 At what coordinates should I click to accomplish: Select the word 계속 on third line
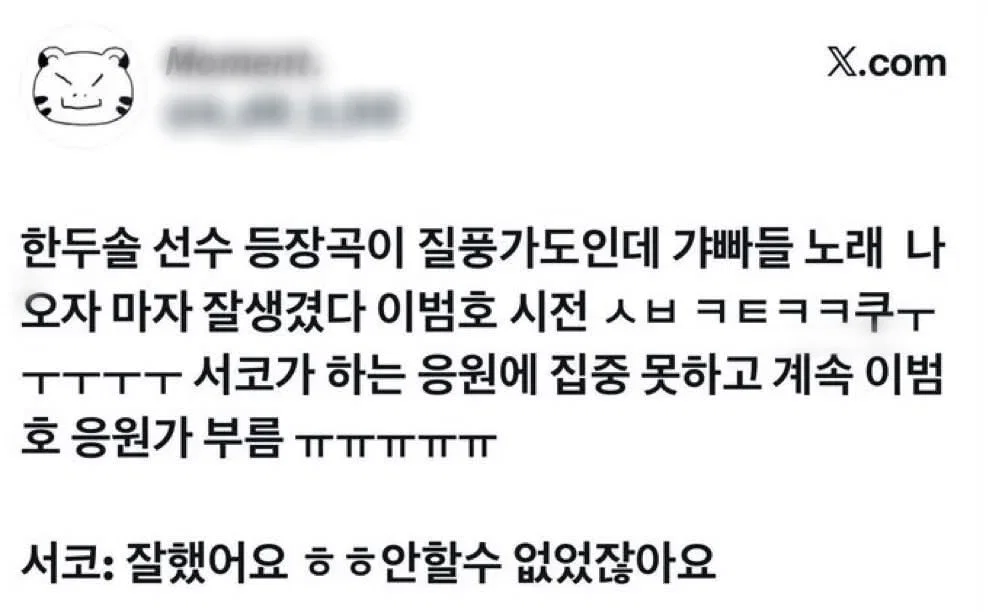pos(810,374)
